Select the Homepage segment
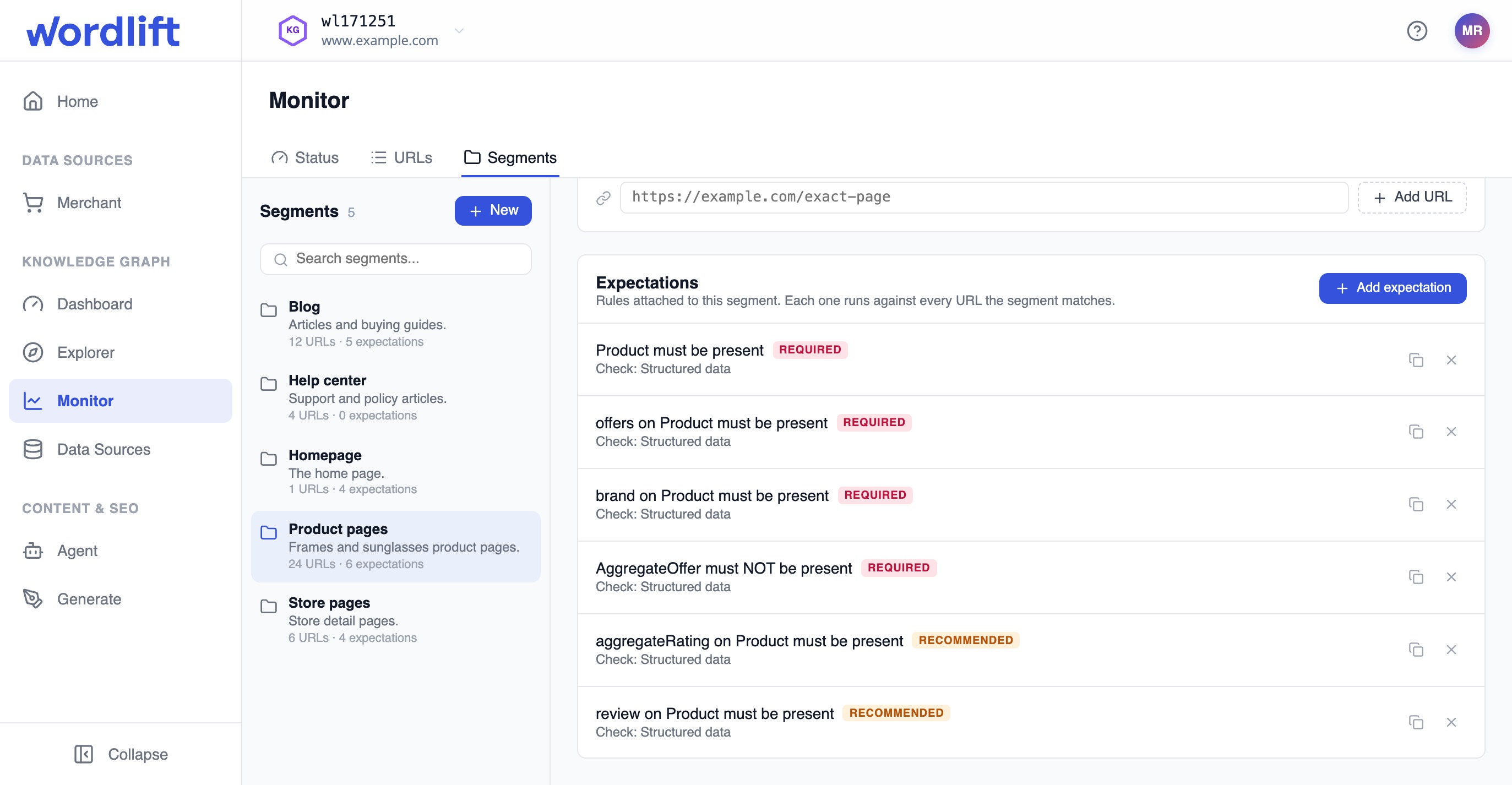1512x785 pixels. [395, 472]
